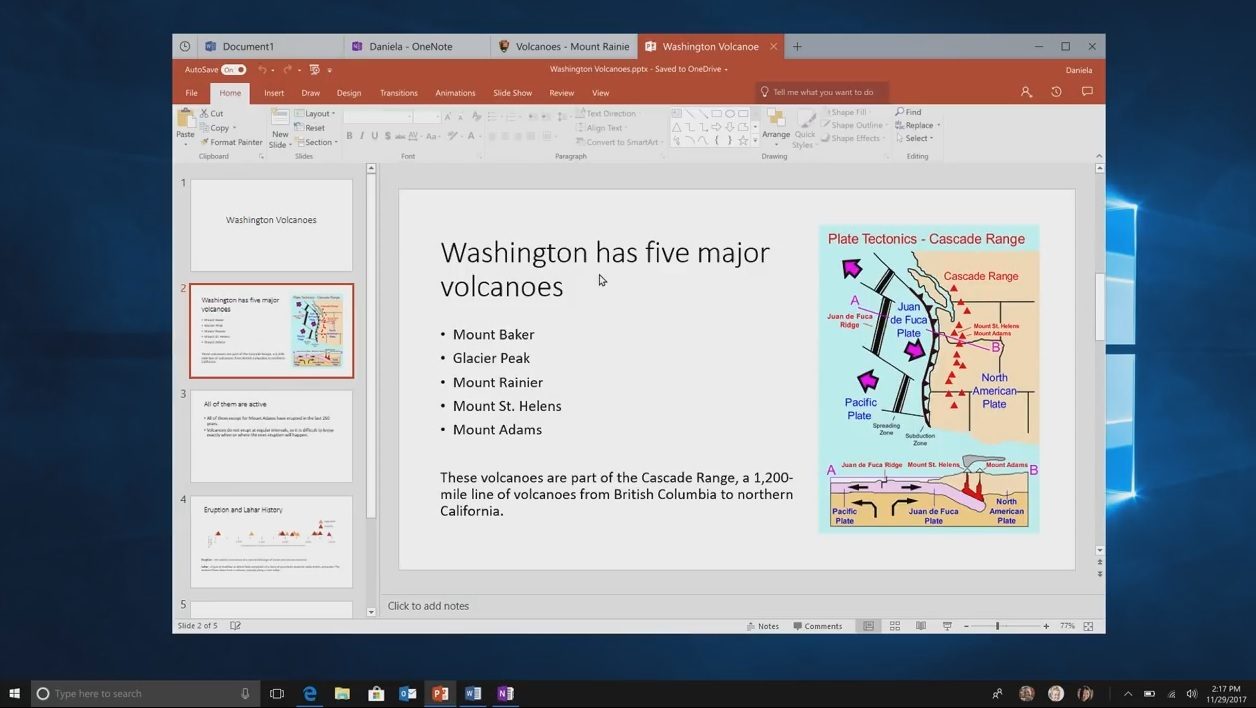Toggle Underline formatting
The image size is (1256, 708).
(x=375, y=136)
